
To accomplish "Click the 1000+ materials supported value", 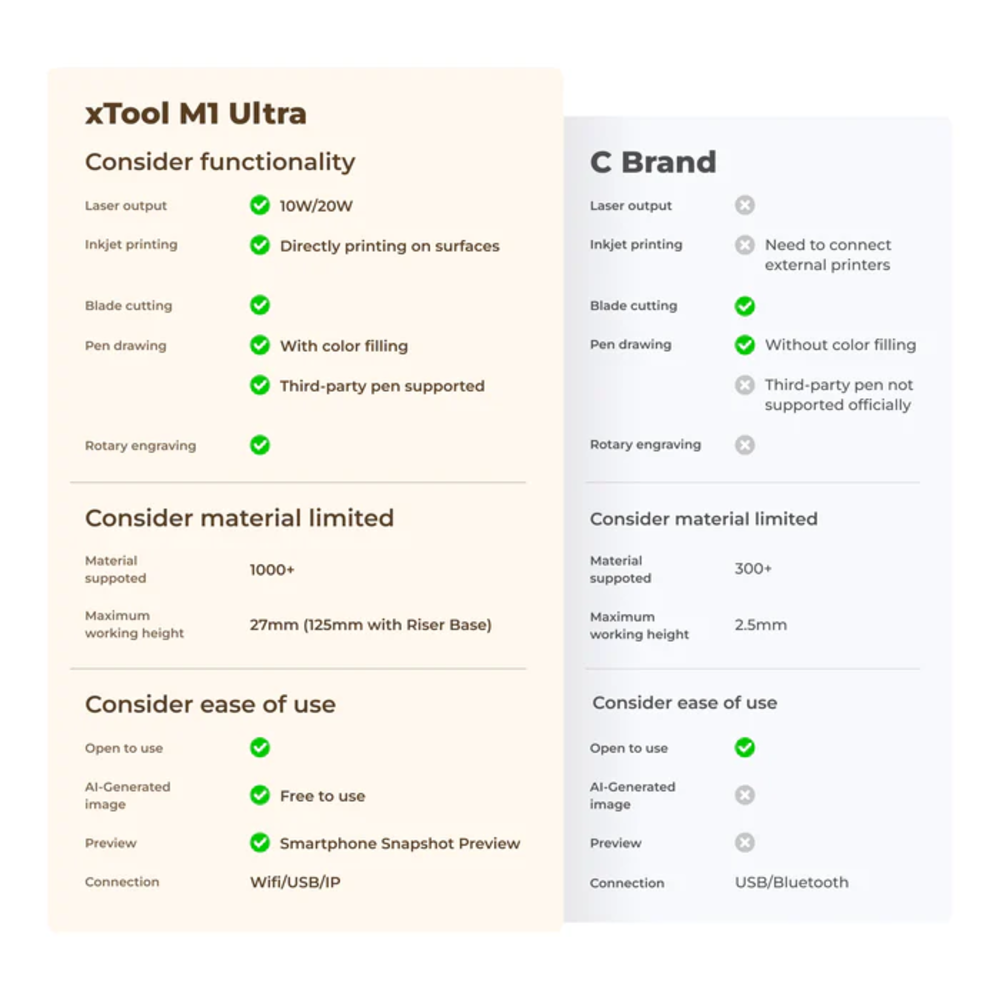I will coord(272,570).
